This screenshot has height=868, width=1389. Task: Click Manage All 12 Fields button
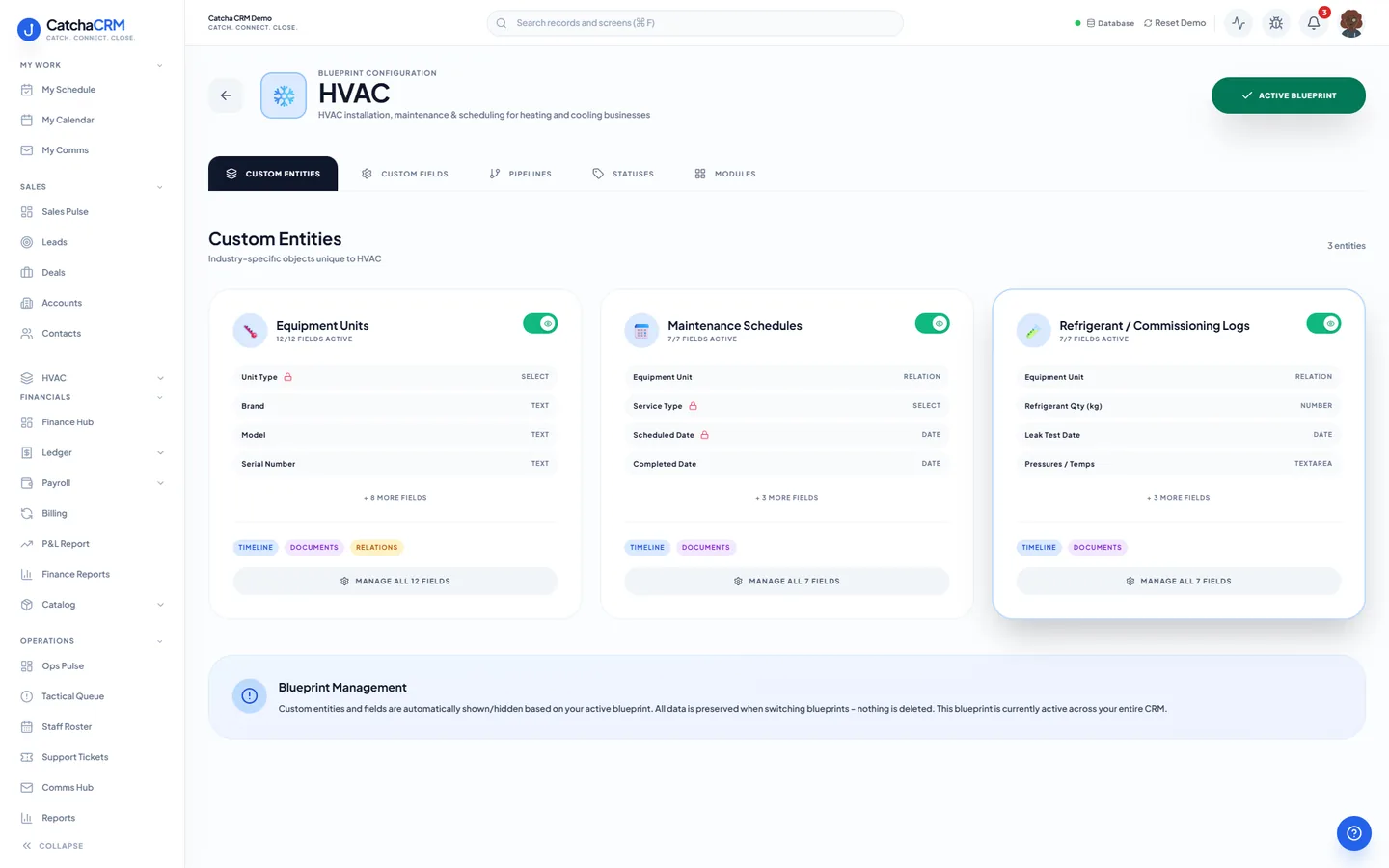(395, 582)
